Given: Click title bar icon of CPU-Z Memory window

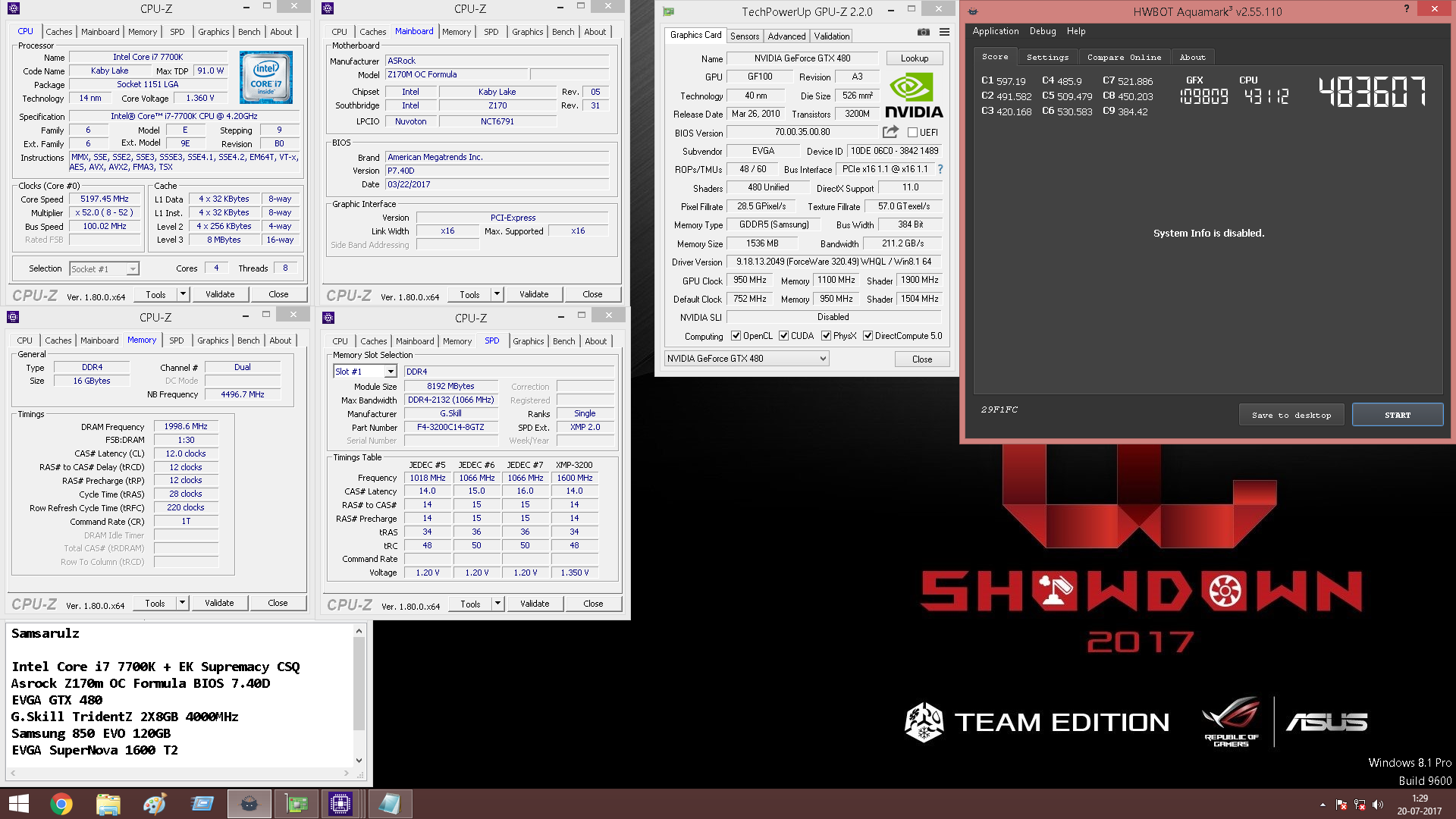Looking at the screenshot, I should point(13,317).
